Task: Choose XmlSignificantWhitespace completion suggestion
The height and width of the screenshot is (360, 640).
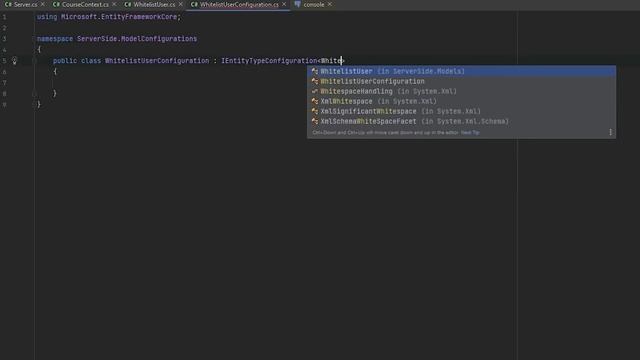Action: [x=461, y=111]
